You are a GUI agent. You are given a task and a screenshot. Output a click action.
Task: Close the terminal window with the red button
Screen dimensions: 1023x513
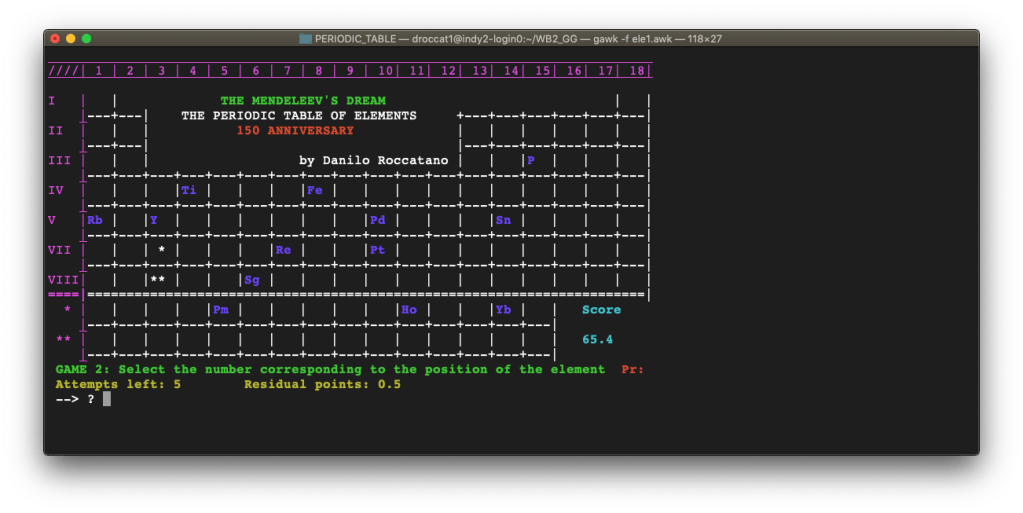coord(55,39)
